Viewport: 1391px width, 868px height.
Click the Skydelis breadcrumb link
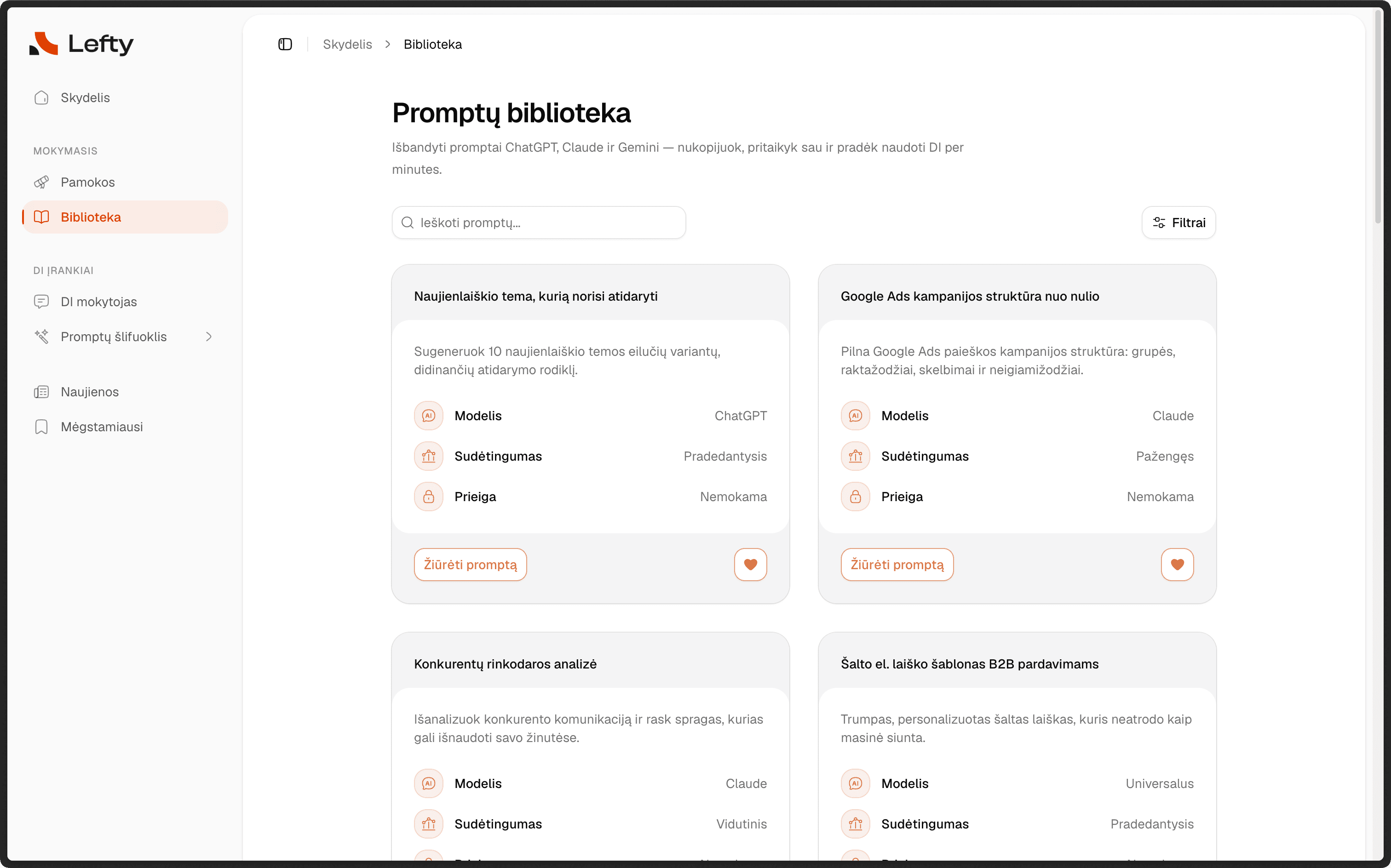click(347, 44)
